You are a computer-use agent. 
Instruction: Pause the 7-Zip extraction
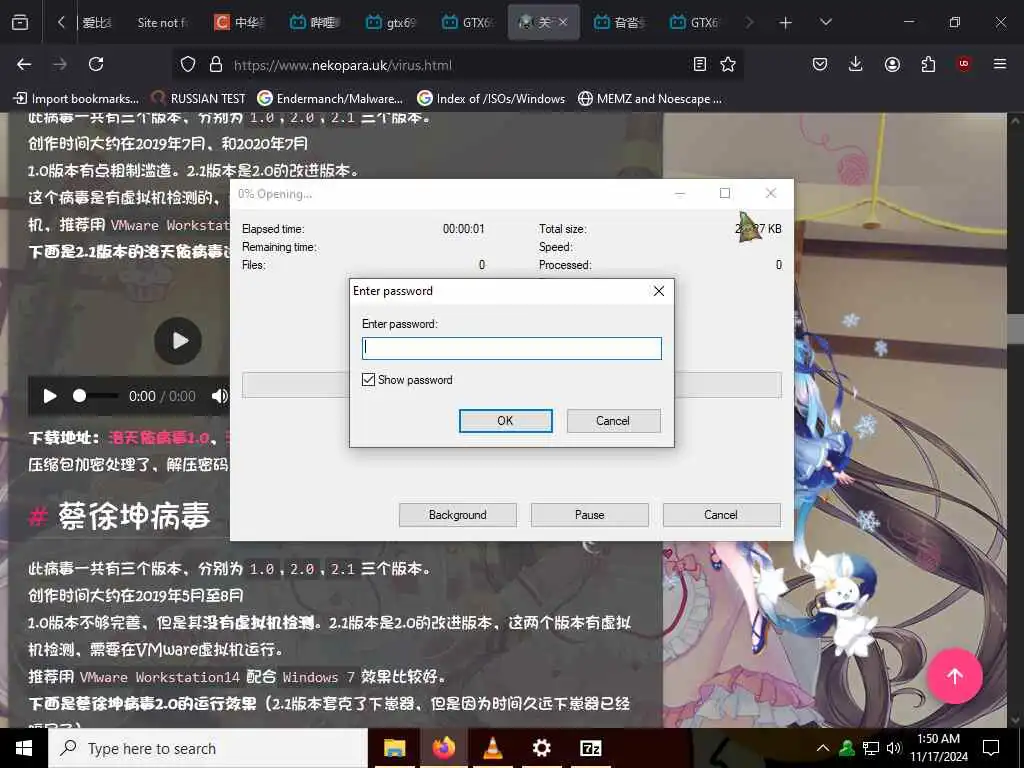(x=589, y=515)
